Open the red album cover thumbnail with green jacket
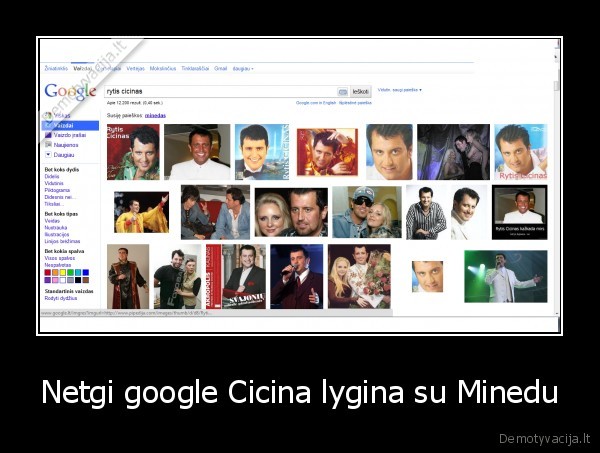Viewport: 600px width, 453px height. (x=133, y=152)
